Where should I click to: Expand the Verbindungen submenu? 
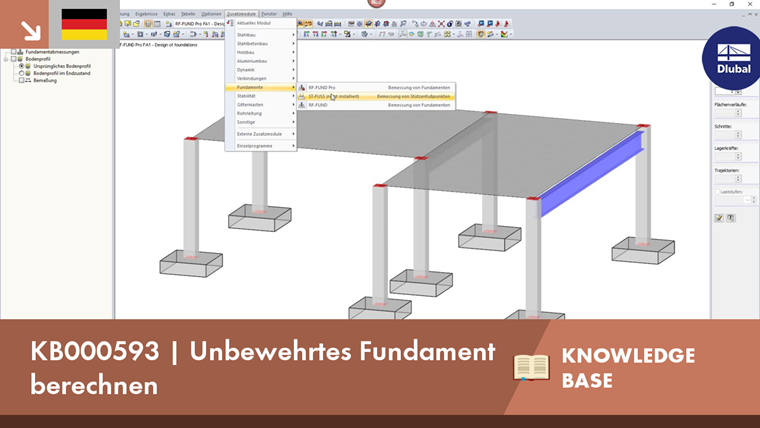coord(261,79)
